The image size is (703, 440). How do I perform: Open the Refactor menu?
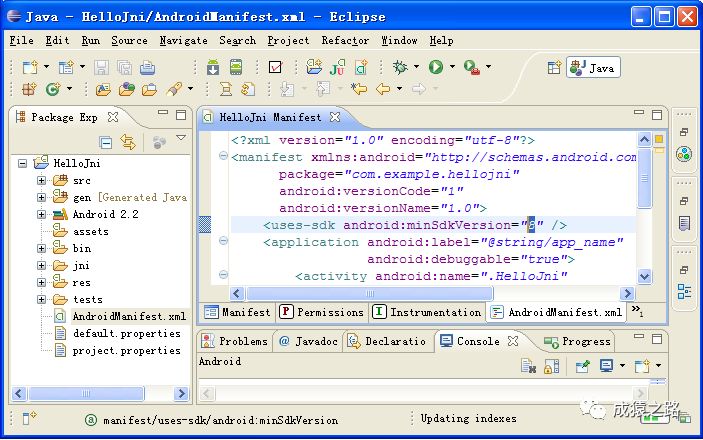(x=345, y=40)
